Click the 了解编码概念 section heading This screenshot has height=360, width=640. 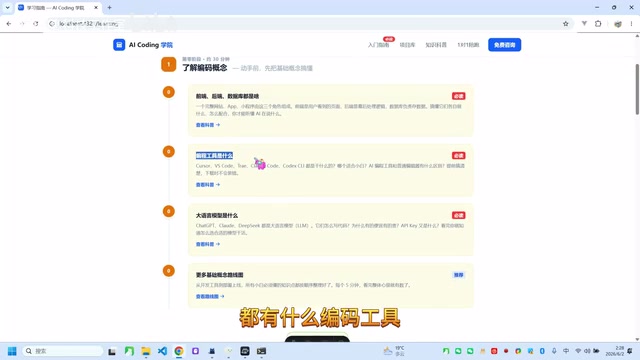pyautogui.click(x=204, y=68)
